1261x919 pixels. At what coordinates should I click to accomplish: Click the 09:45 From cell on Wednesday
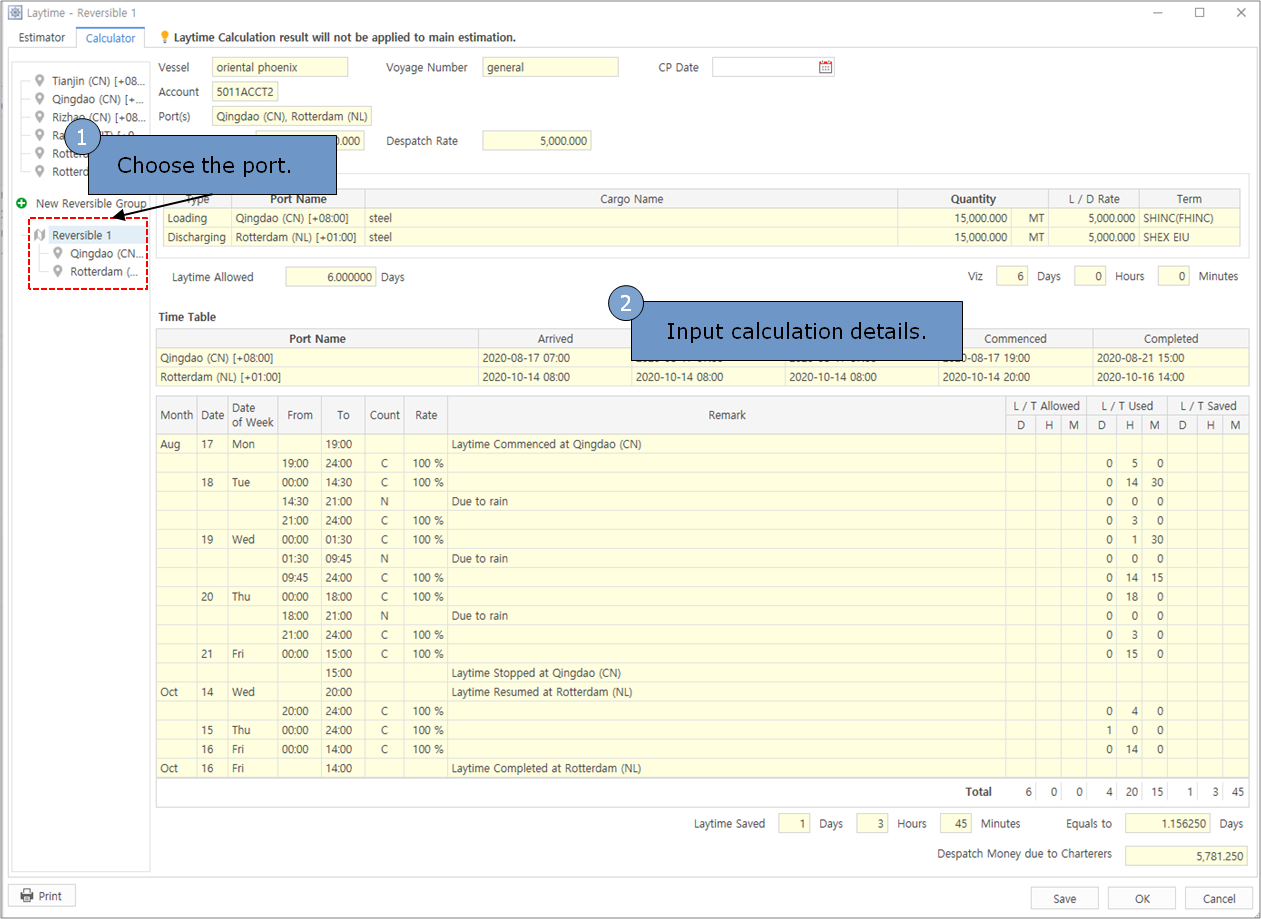[299, 577]
